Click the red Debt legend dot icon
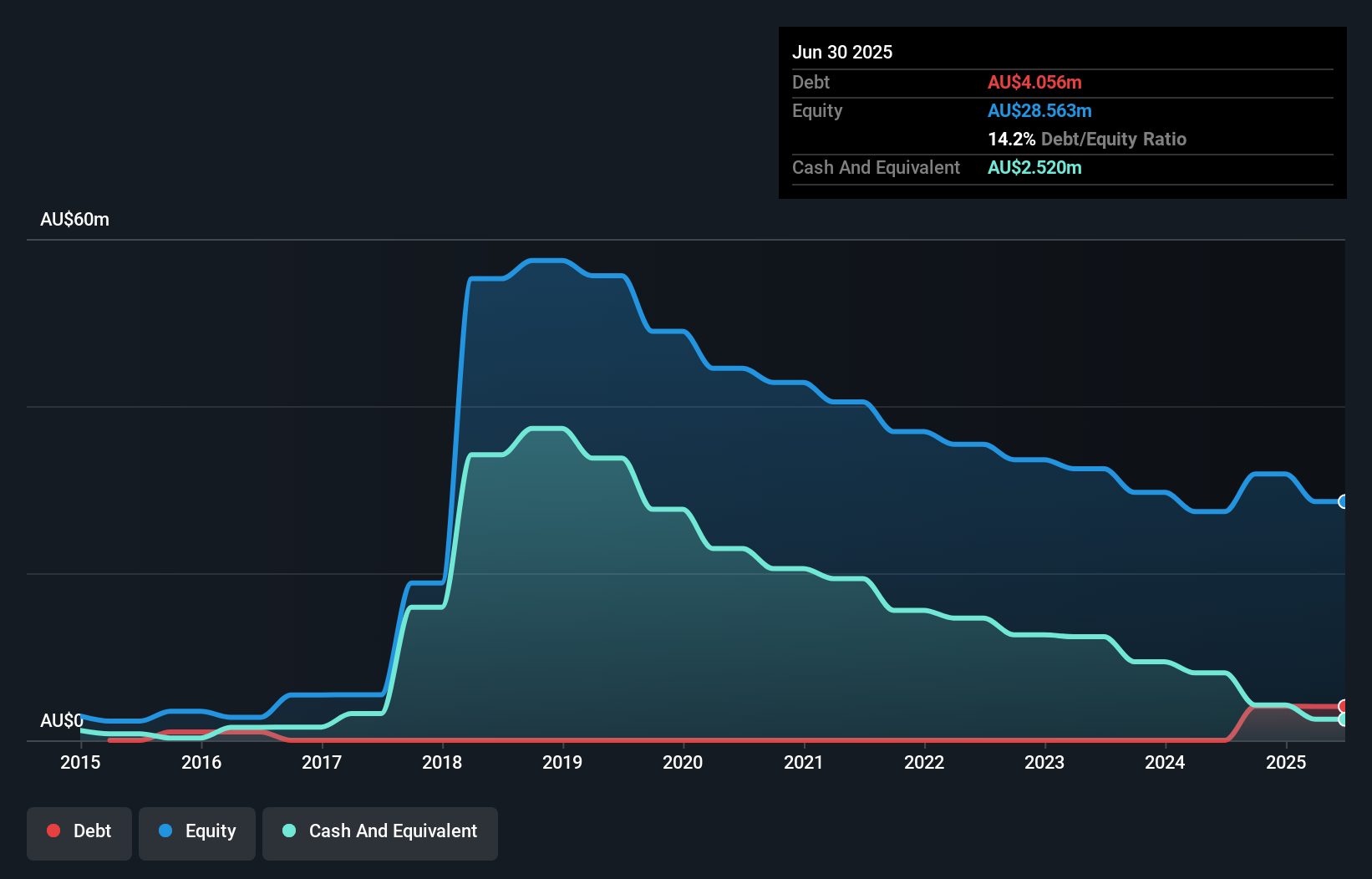The image size is (1372, 879). pyautogui.click(x=53, y=831)
